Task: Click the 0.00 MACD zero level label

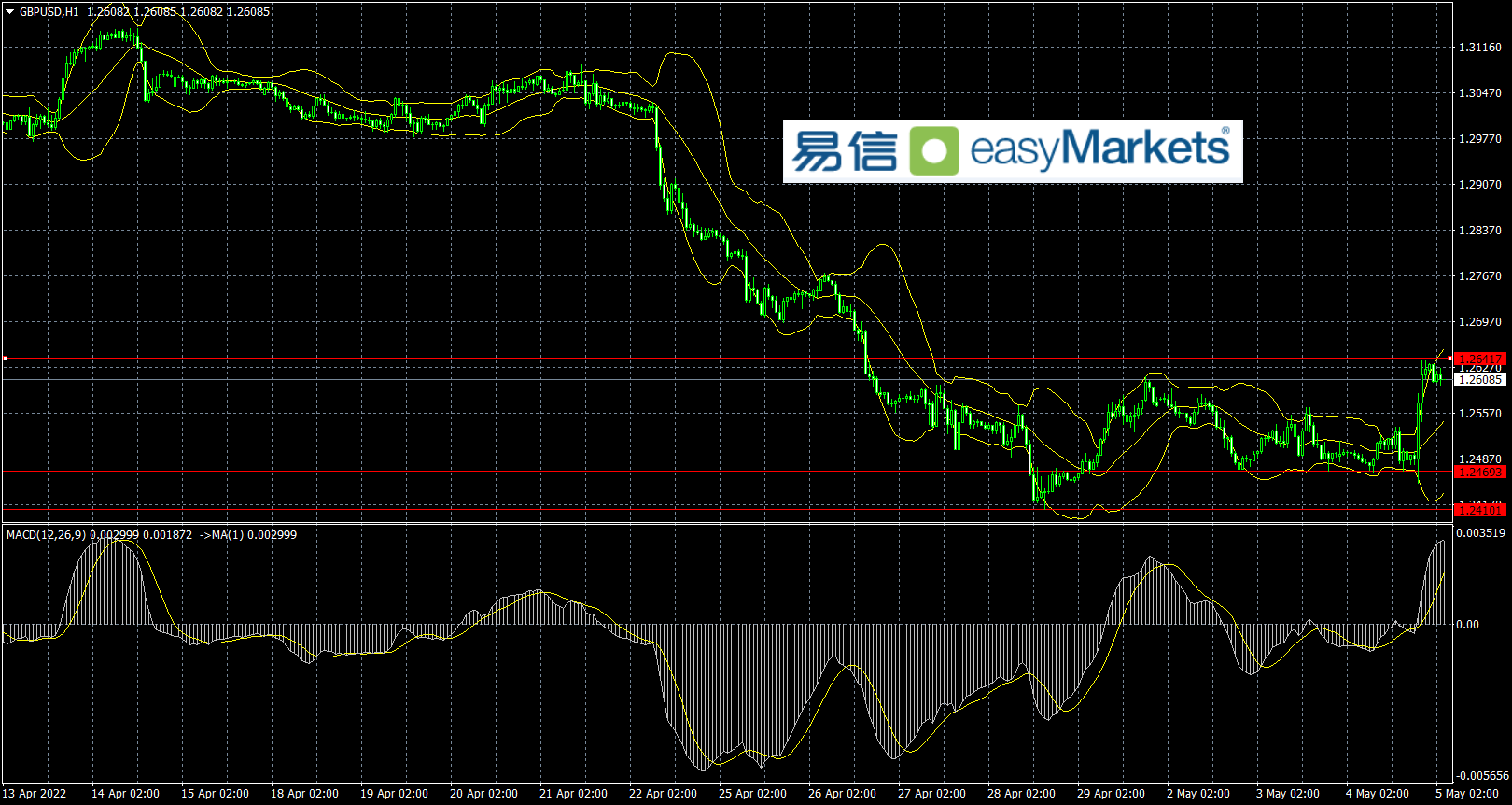Action: [1468, 625]
